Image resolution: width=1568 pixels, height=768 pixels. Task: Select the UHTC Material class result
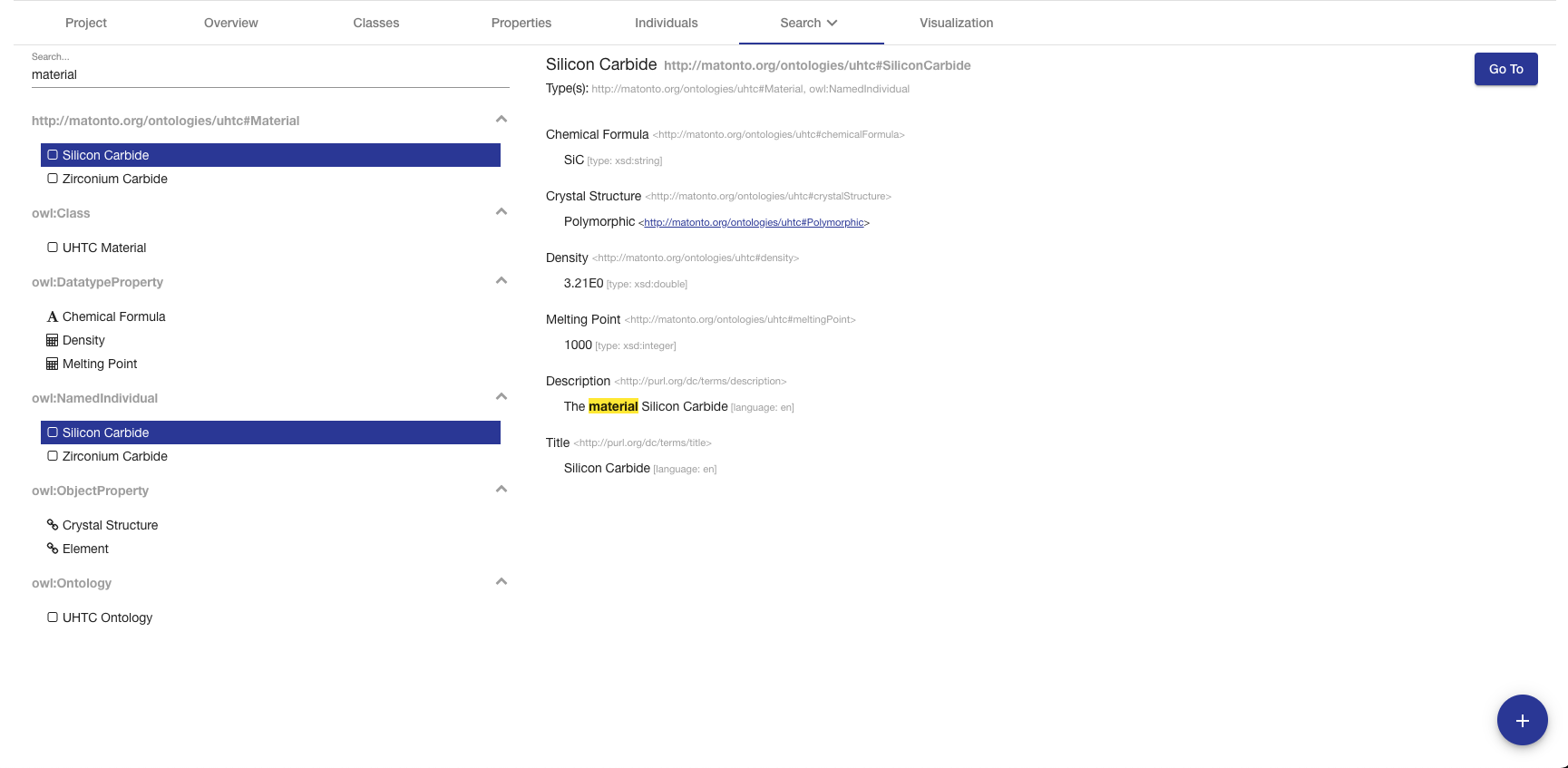coord(270,248)
